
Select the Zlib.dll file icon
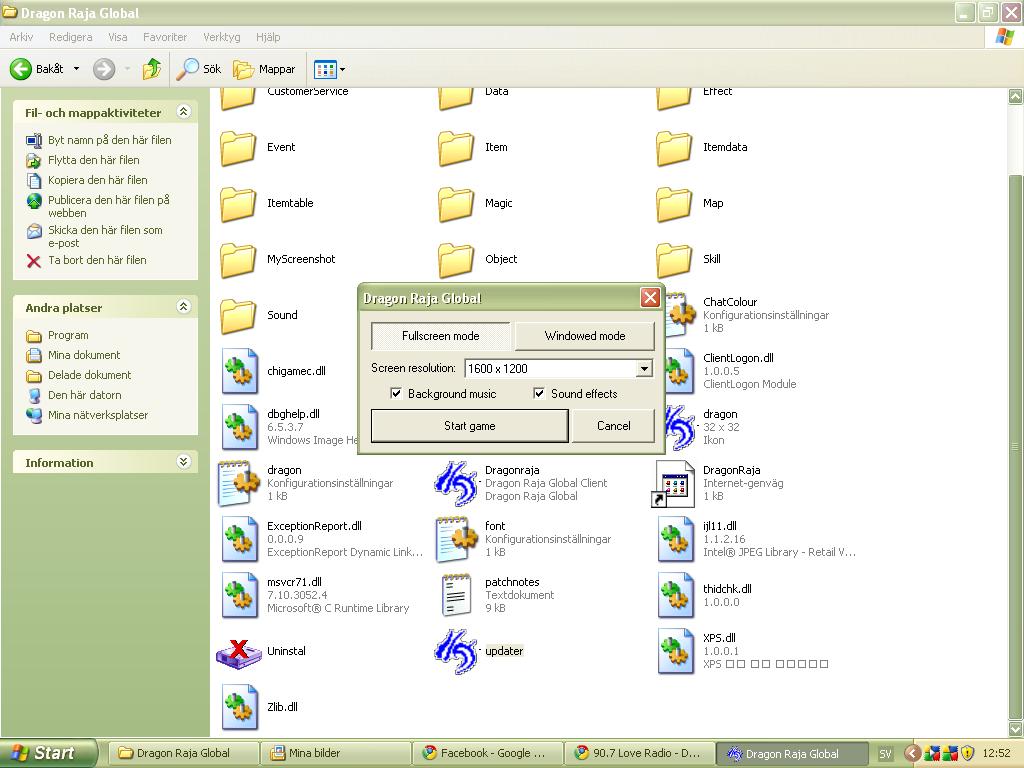(238, 707)
